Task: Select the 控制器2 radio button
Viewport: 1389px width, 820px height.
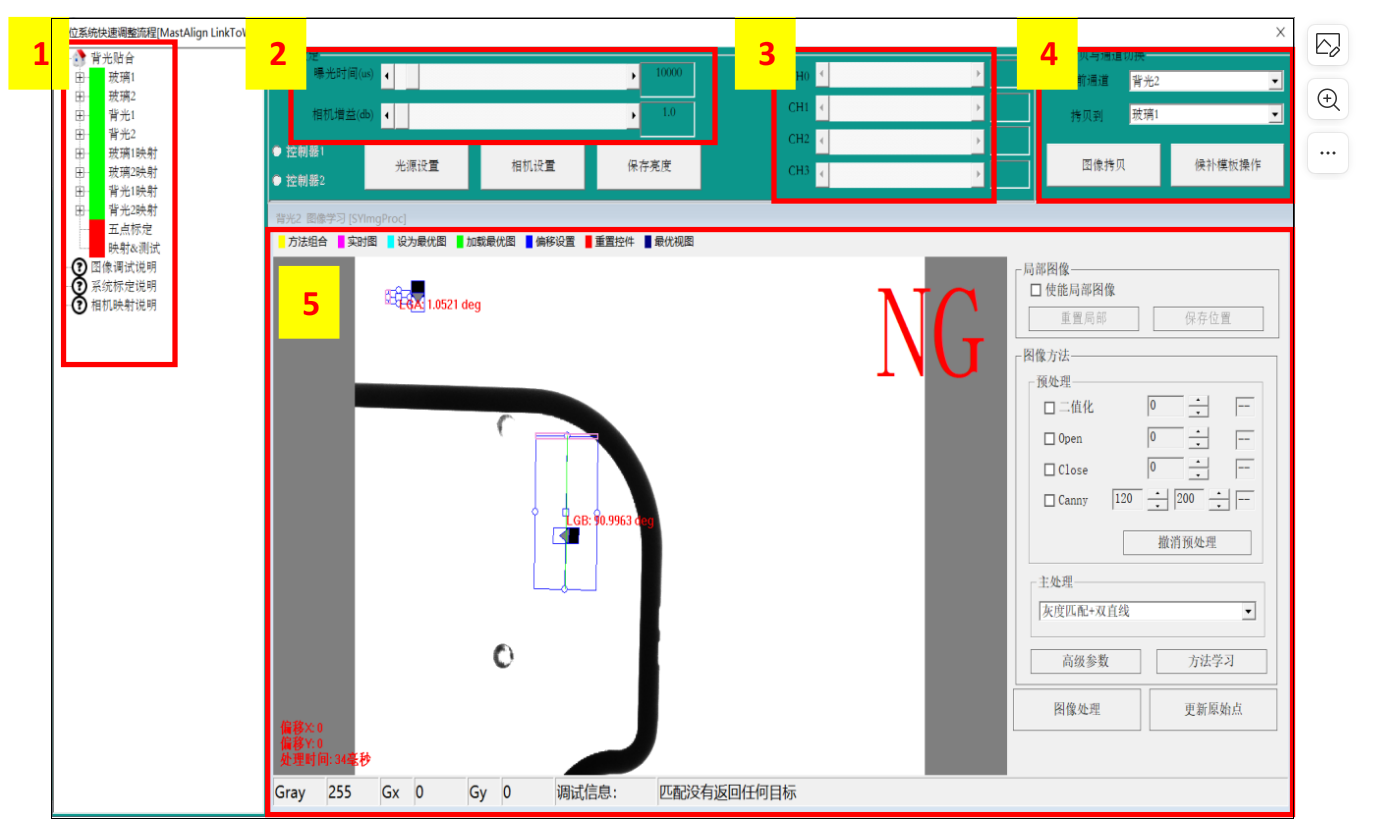Action: point(277,181)
